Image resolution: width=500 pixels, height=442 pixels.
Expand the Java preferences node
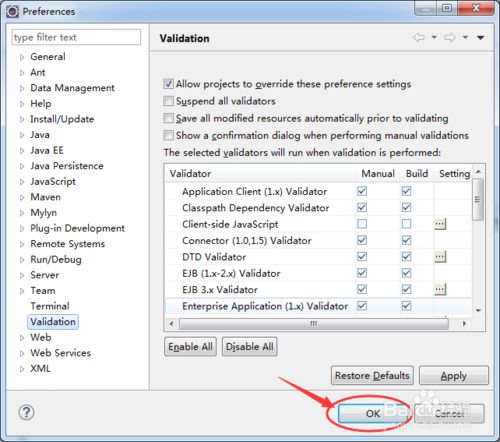[22, 135]
